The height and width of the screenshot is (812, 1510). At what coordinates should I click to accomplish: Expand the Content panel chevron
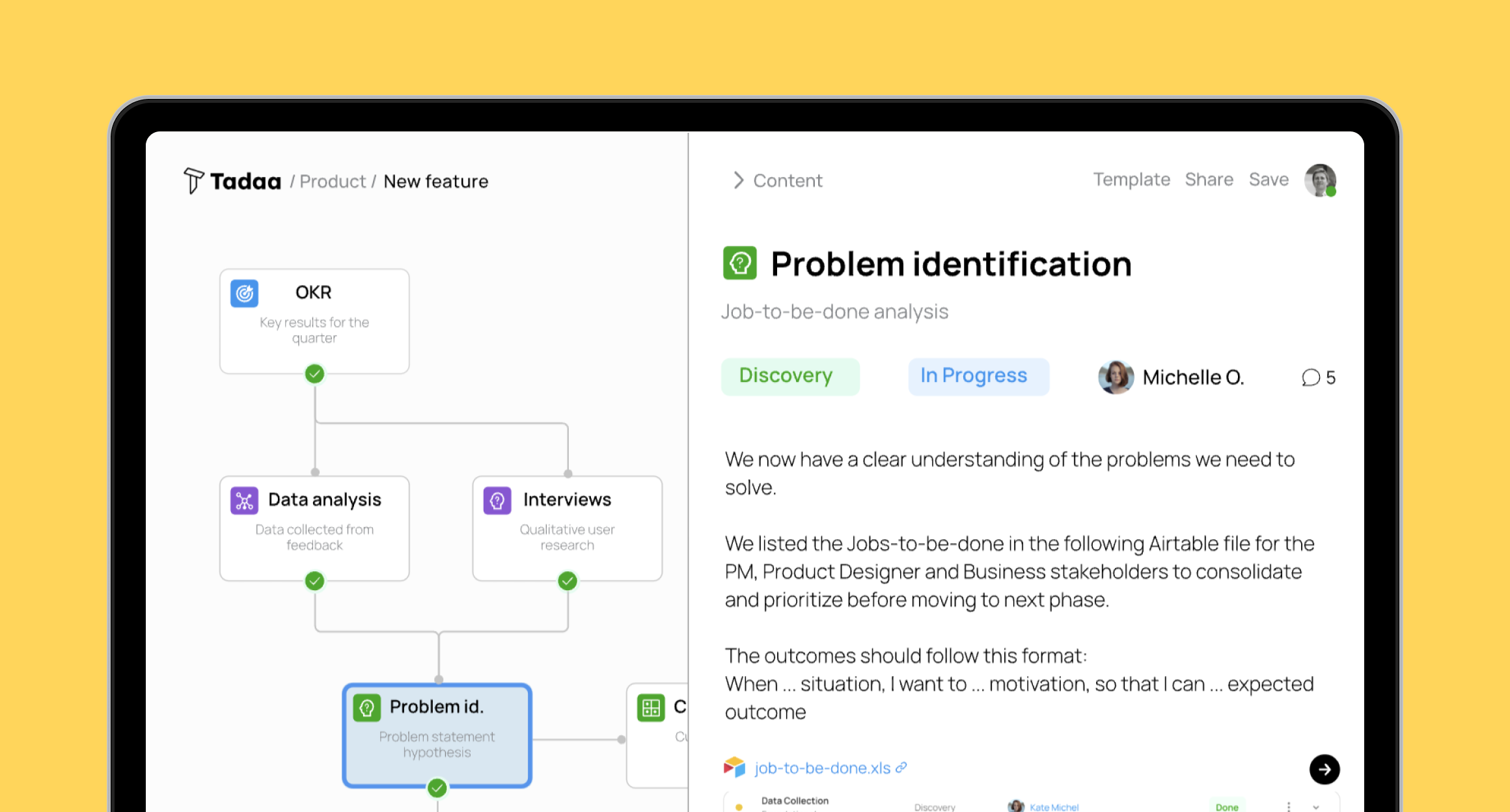(x=738, y=180)
